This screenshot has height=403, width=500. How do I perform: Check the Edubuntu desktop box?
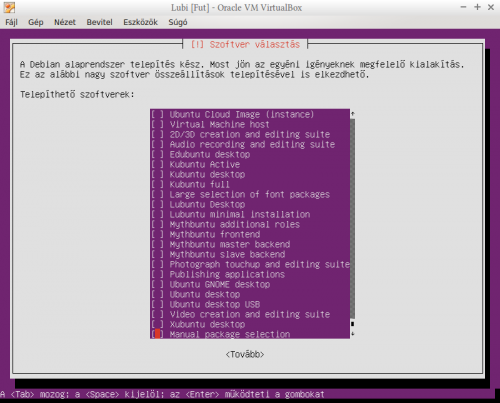157,154
